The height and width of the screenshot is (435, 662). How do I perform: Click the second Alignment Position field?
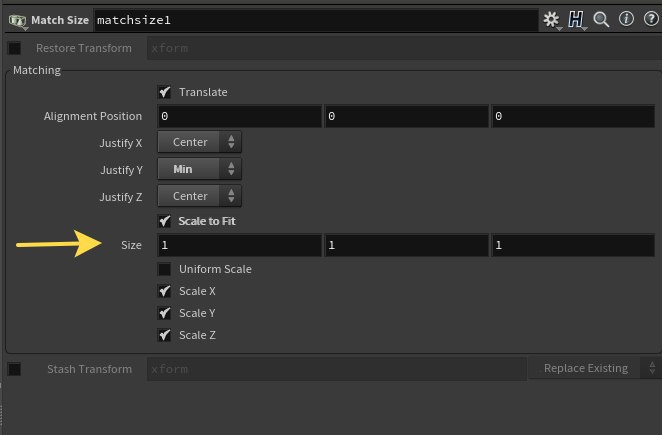pos(406,116)
